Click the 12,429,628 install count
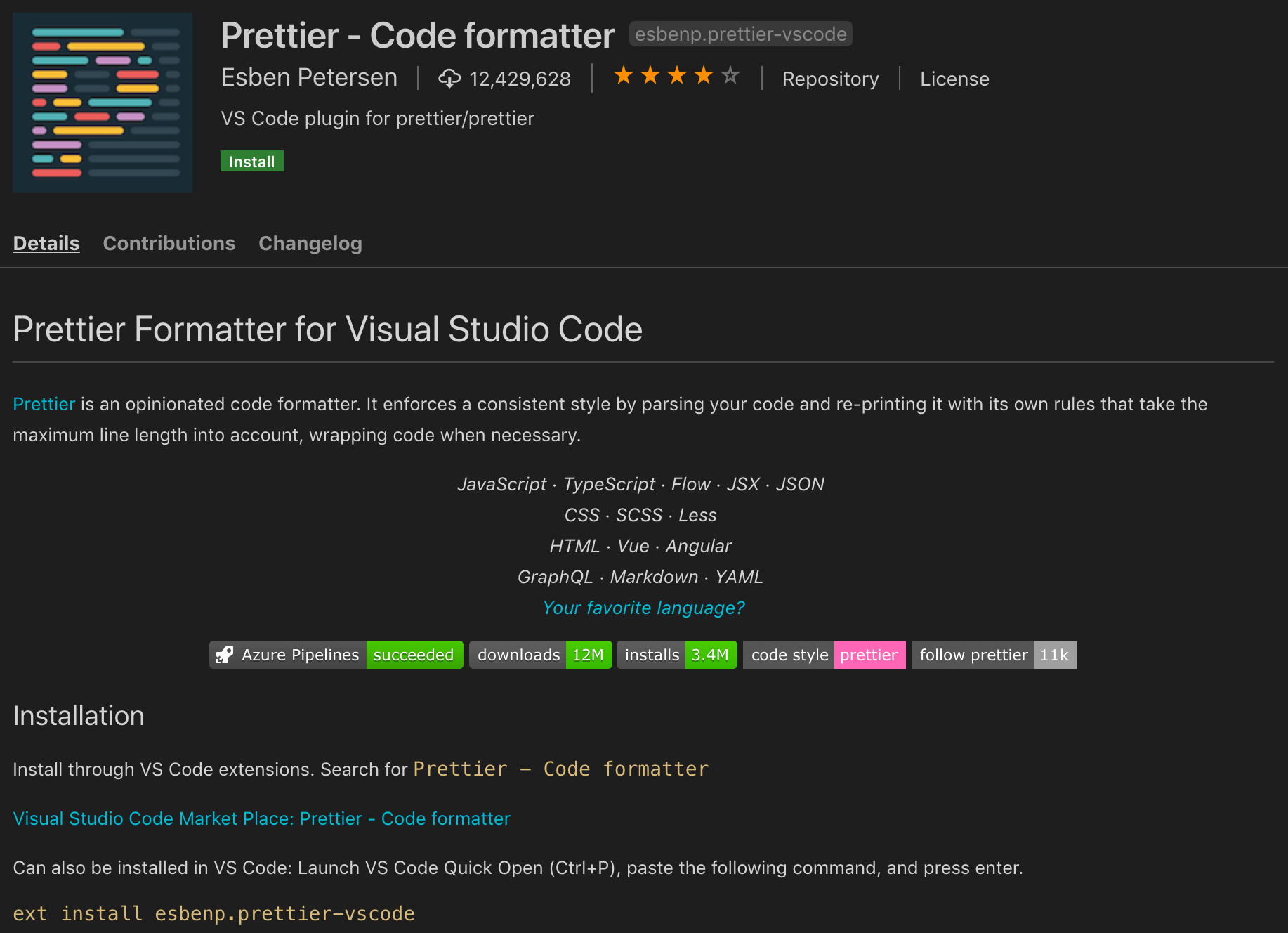 tap(520, 79)
